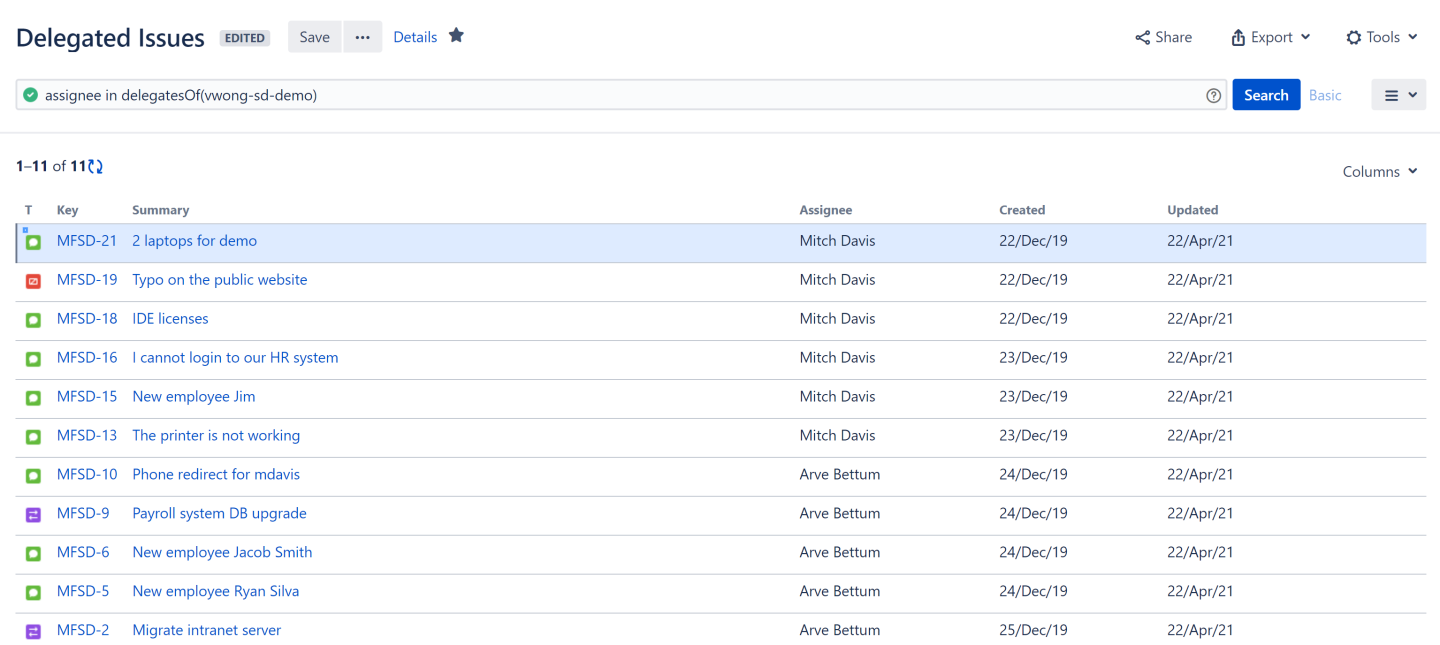
Task: Click the green valid-query check icon
Action: 31,96
